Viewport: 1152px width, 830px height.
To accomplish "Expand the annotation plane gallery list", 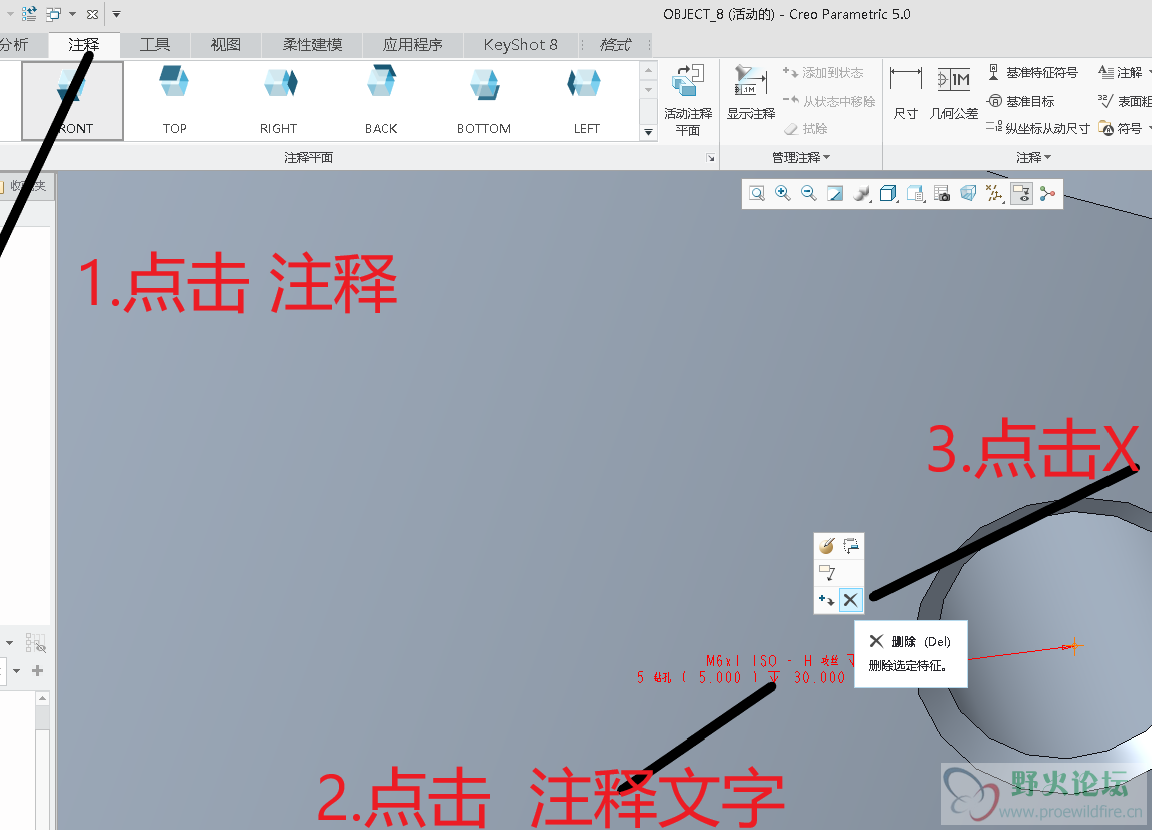I will 648,133.
